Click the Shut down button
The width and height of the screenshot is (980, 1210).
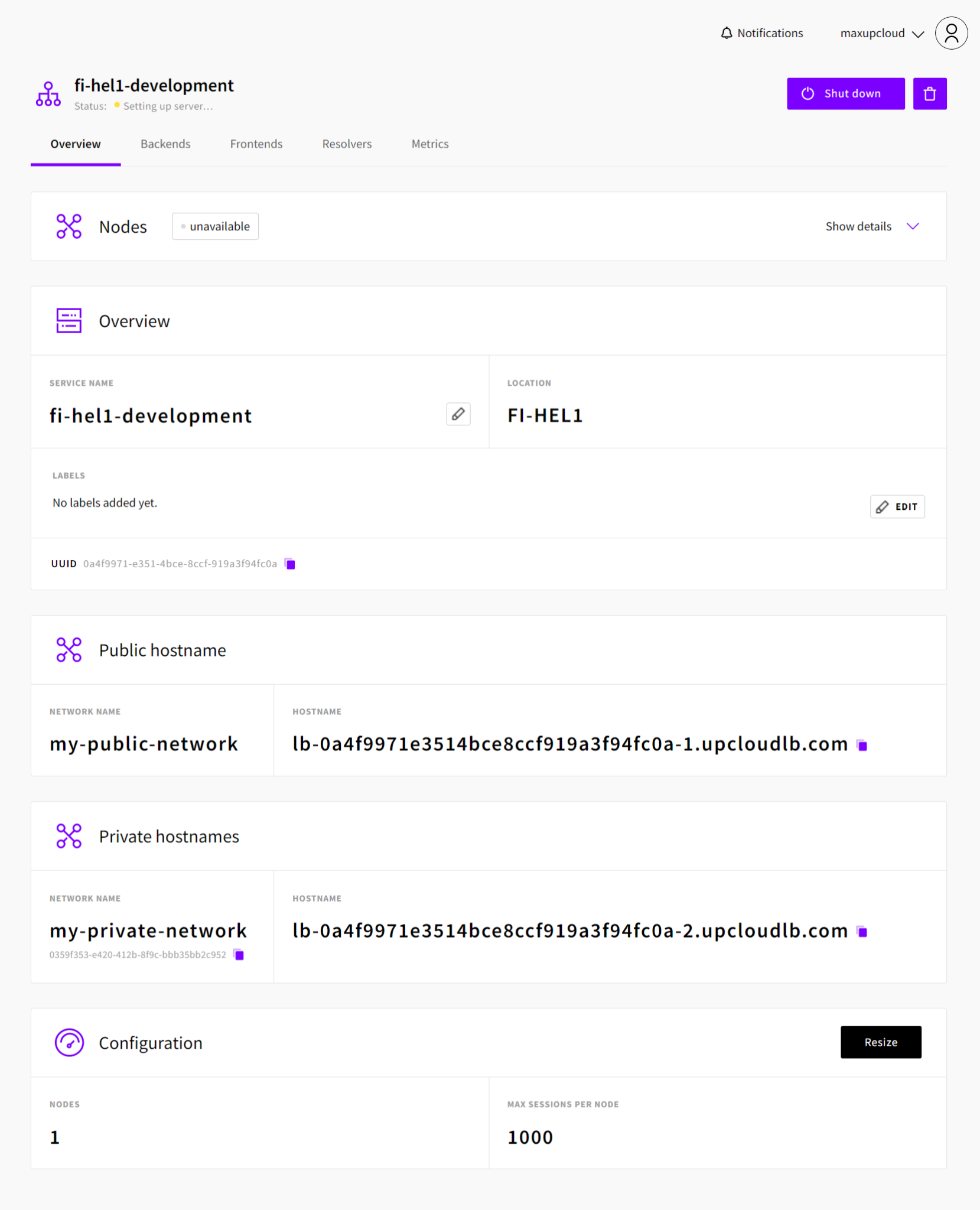coord(846,93)
